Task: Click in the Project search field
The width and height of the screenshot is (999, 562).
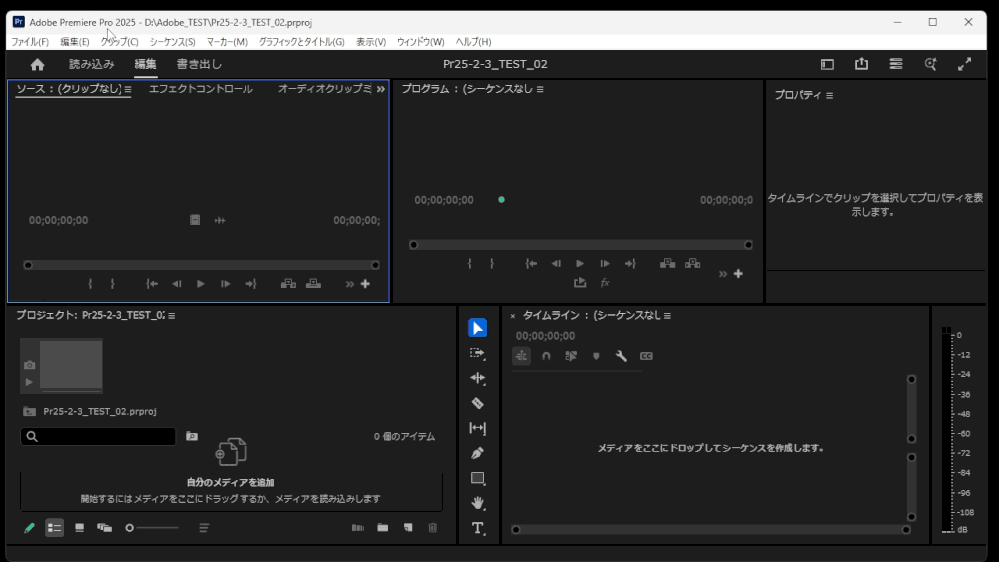Action: 98,436
